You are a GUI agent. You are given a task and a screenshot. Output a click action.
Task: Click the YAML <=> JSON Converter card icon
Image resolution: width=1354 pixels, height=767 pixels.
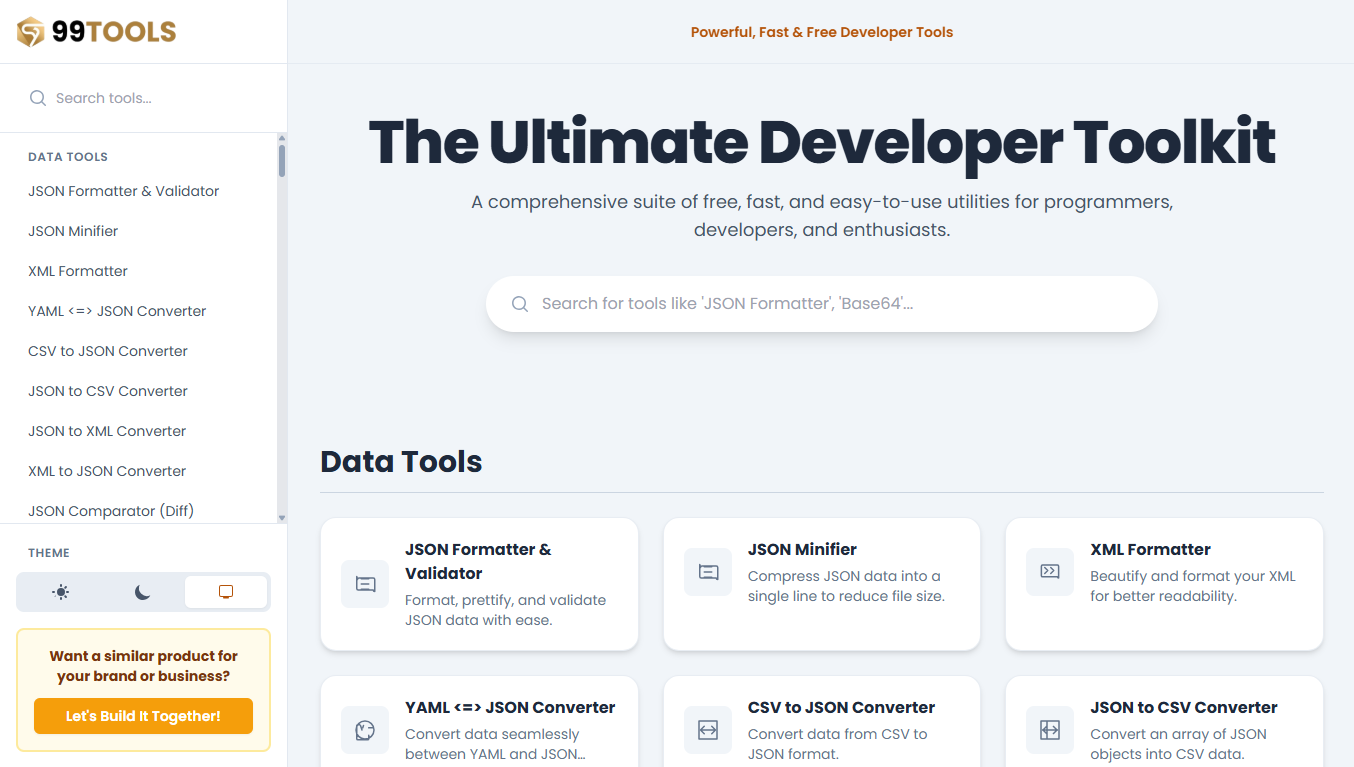click(x=365, y=729)
